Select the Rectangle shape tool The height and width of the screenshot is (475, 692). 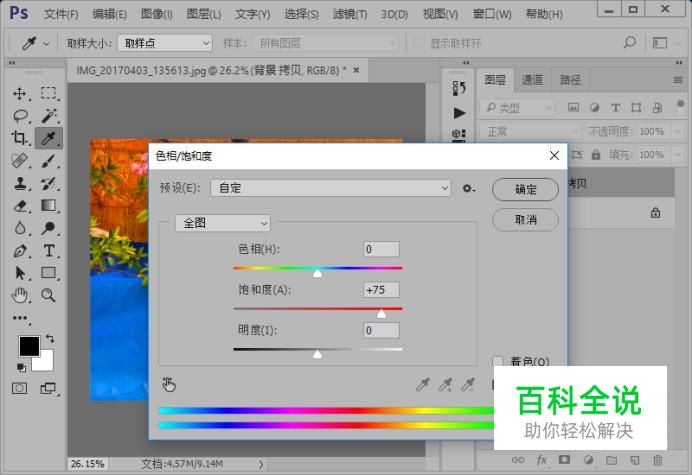tap(49, 273)
